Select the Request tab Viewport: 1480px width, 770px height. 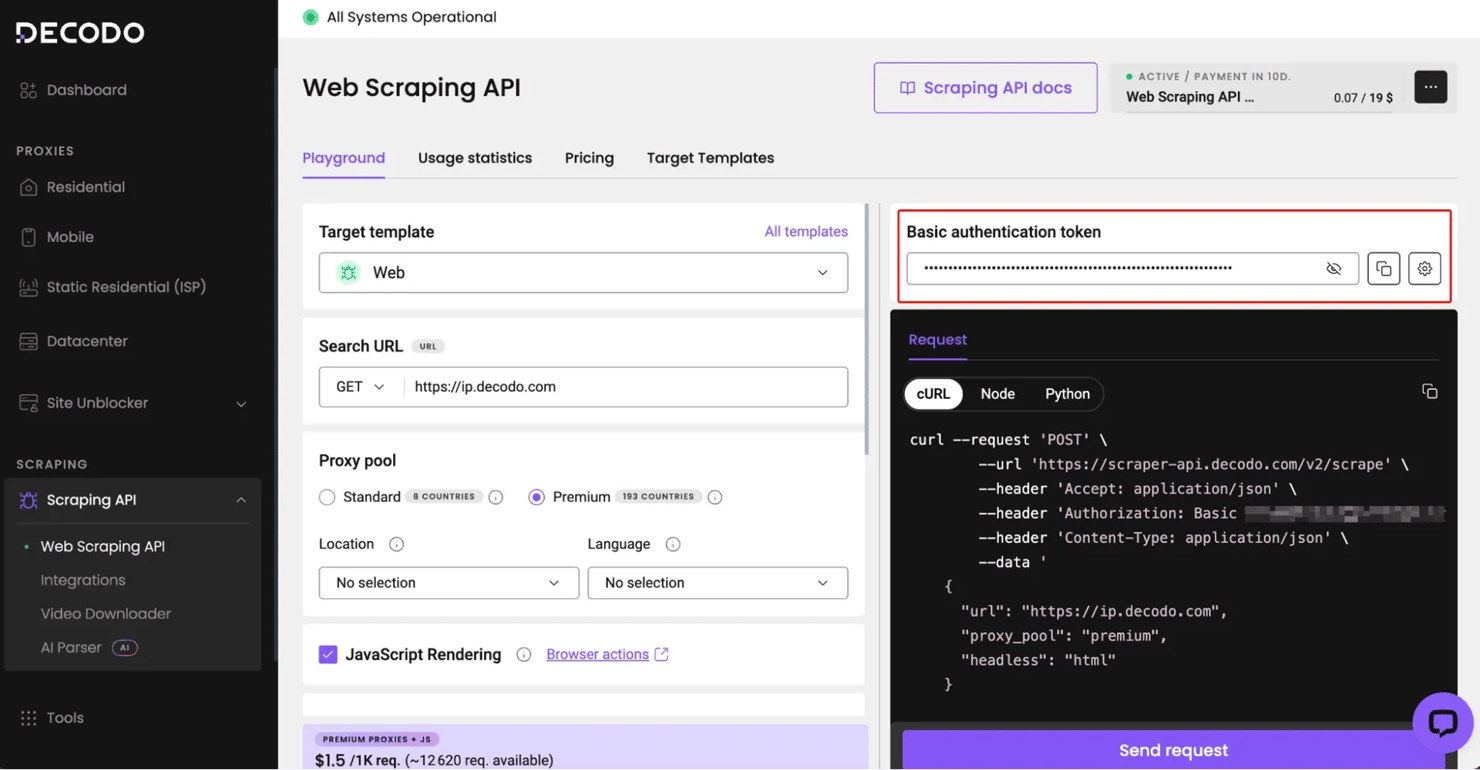pyautogui.click(x=938, y=340)
